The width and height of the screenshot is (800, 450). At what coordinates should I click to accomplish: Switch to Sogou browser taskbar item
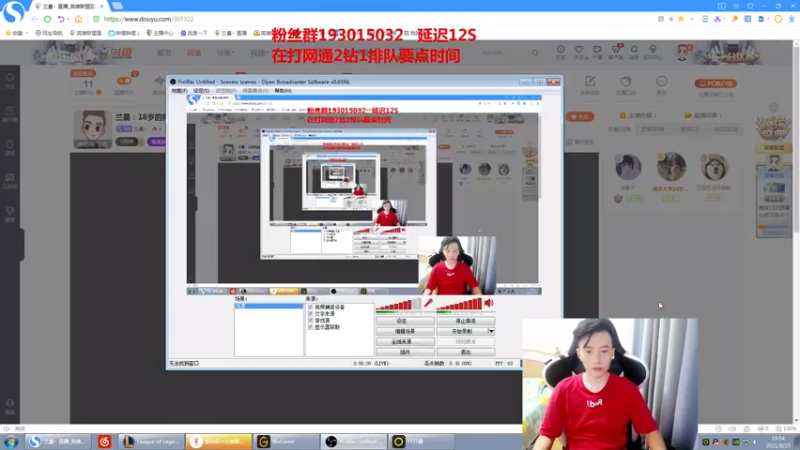pos(58,442)
